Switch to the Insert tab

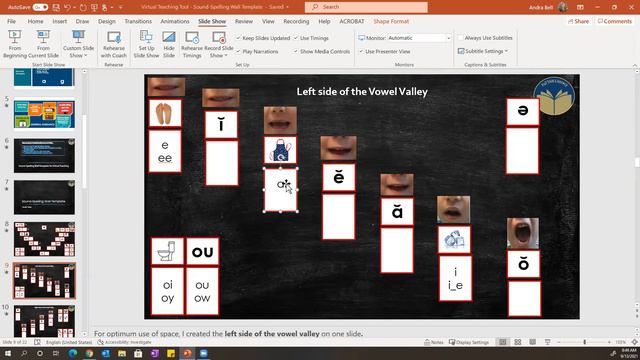(60, 21)
